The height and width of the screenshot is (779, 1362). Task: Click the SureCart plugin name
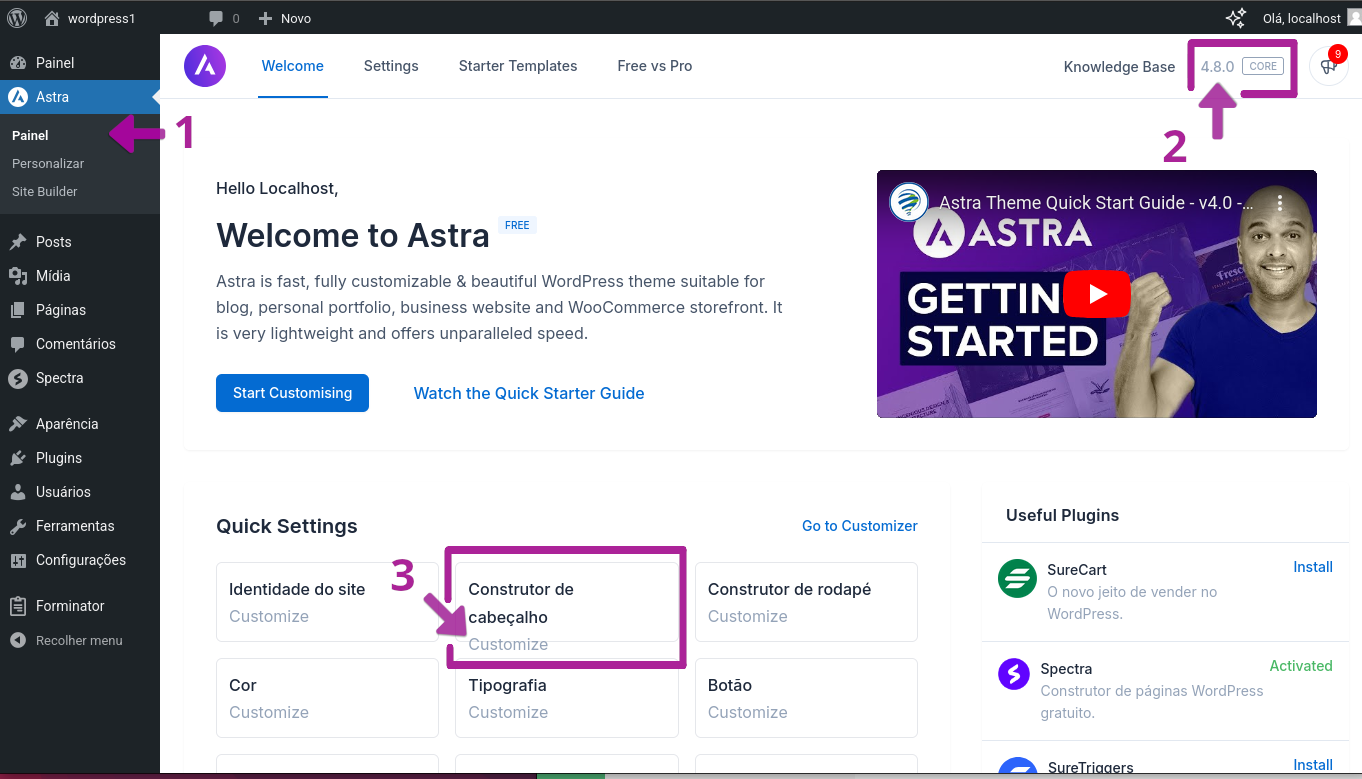click(x=1077, y=570)
